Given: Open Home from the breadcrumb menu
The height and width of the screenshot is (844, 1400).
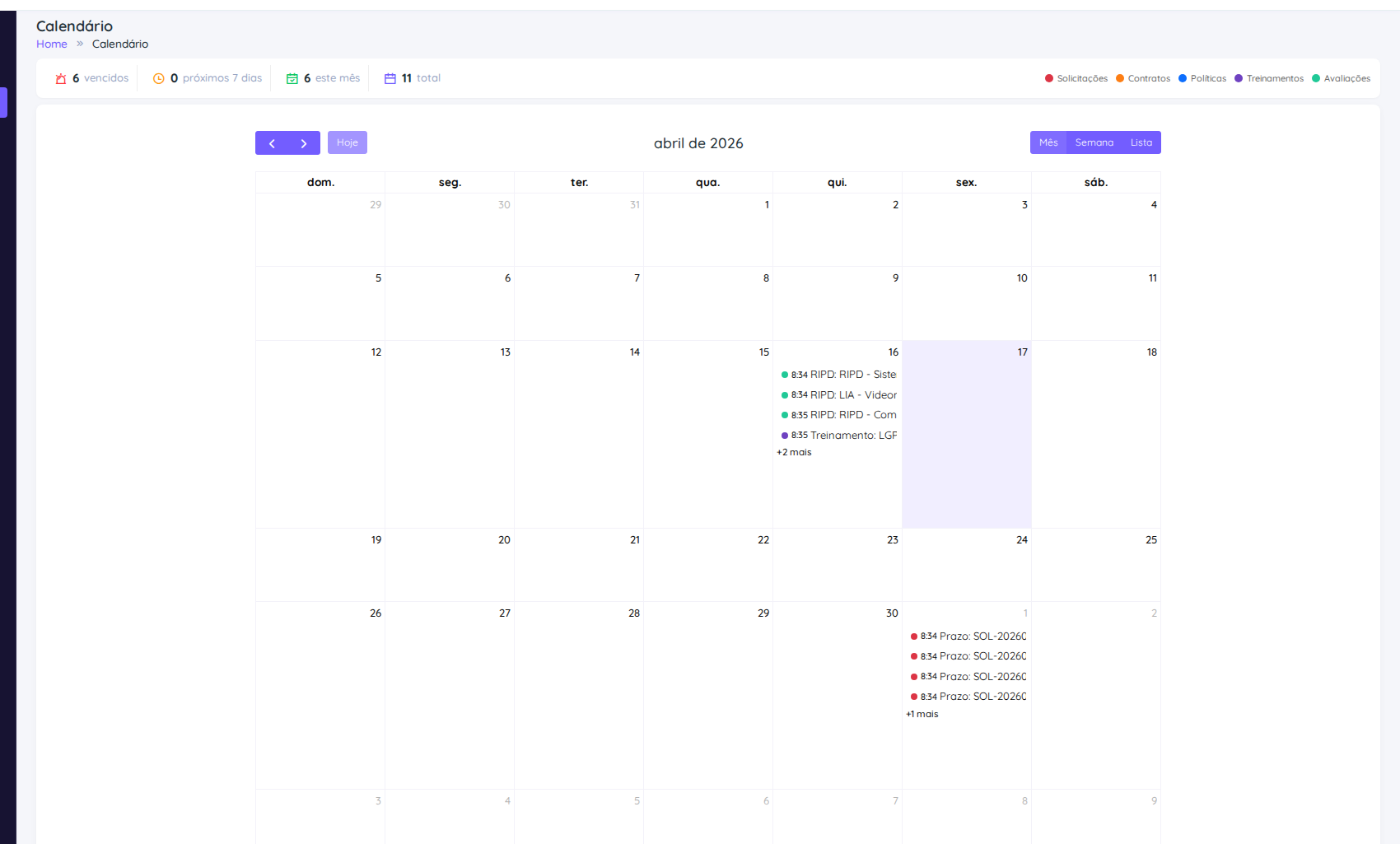Looking at the screenshot, I should (x=51, y=44).
